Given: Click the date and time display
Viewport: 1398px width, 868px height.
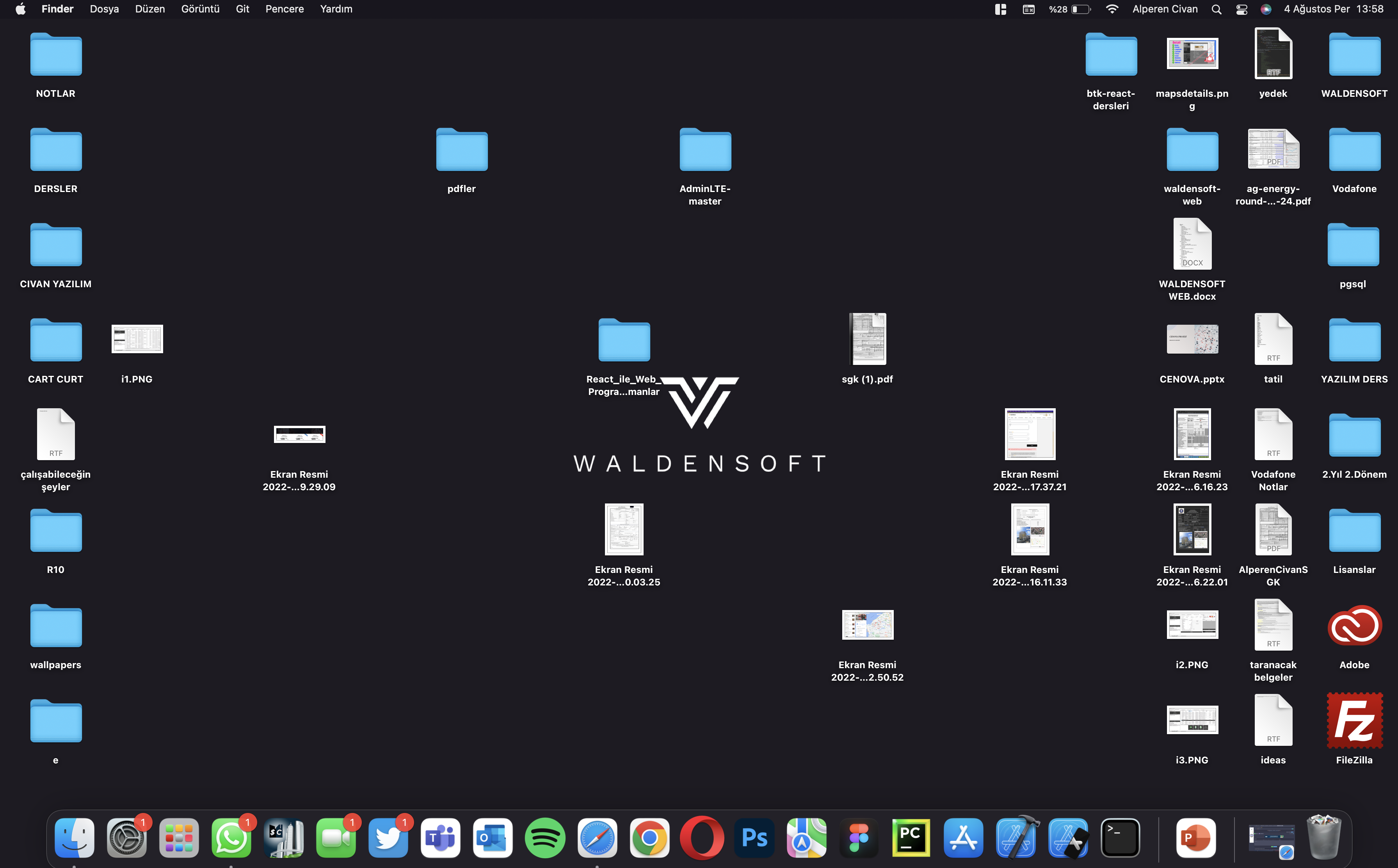Looking at the screenshot, I should click(x=1334, y=9).
